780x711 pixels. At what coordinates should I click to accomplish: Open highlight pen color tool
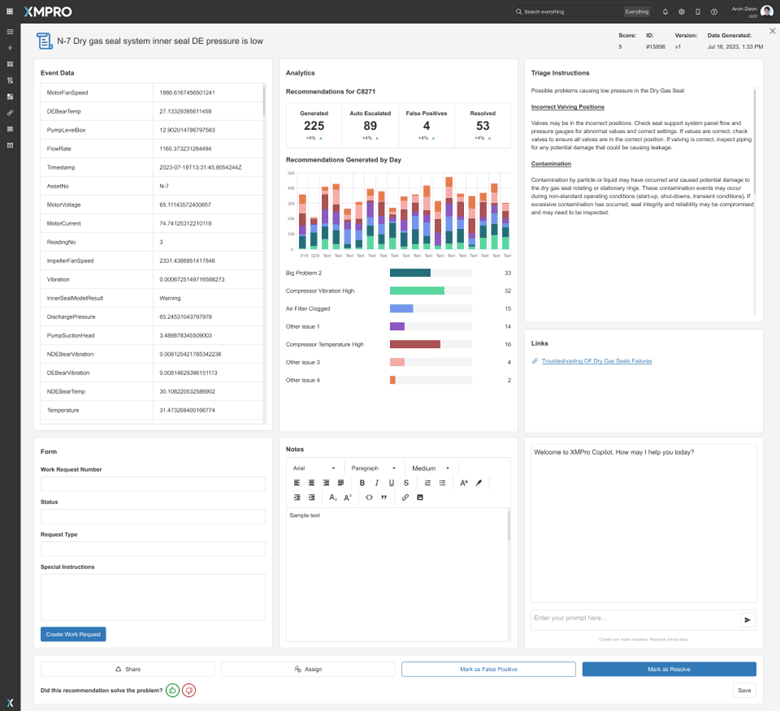tap(479, 483)
